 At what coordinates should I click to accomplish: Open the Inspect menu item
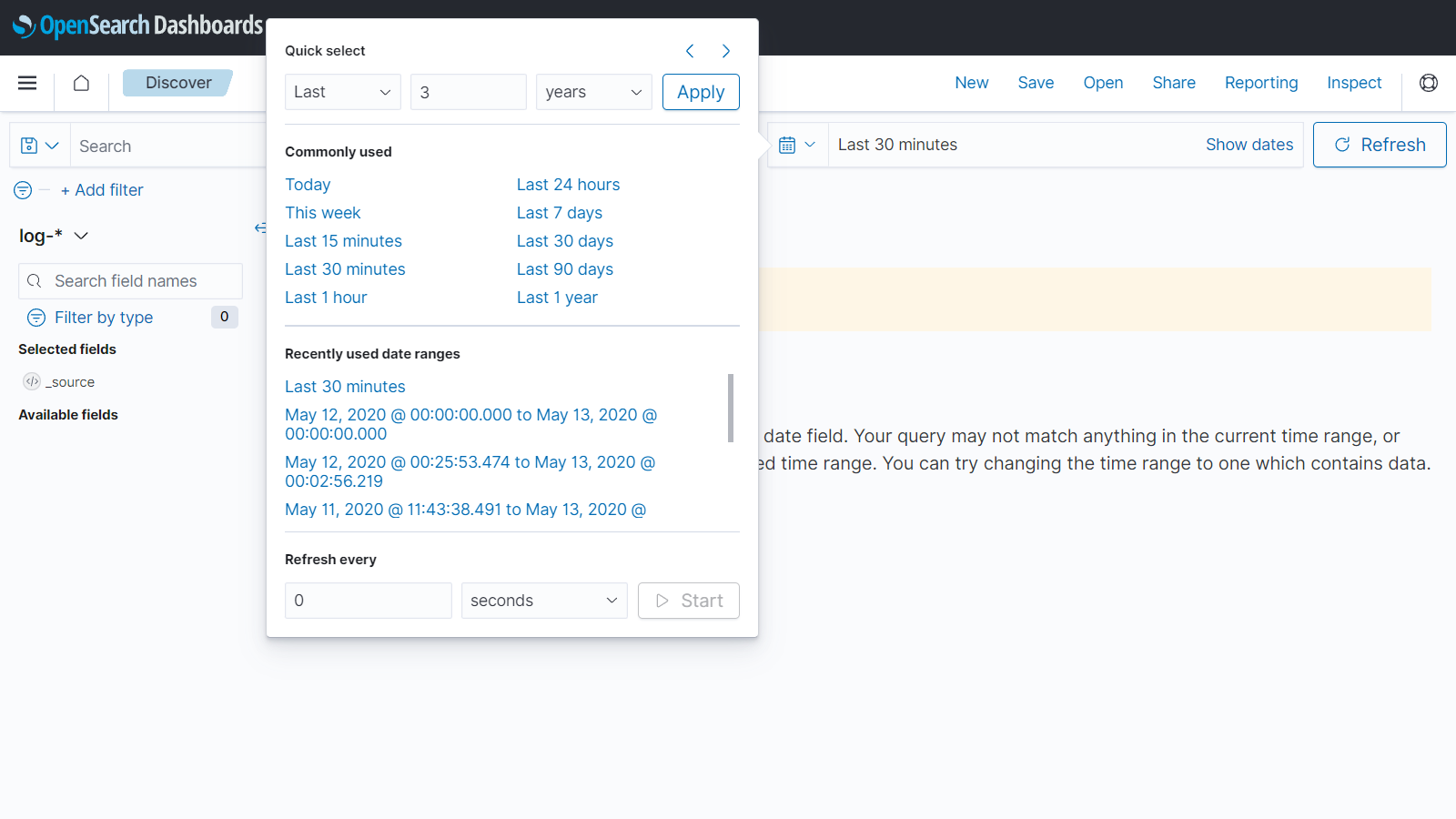(x=1353, y=83)
